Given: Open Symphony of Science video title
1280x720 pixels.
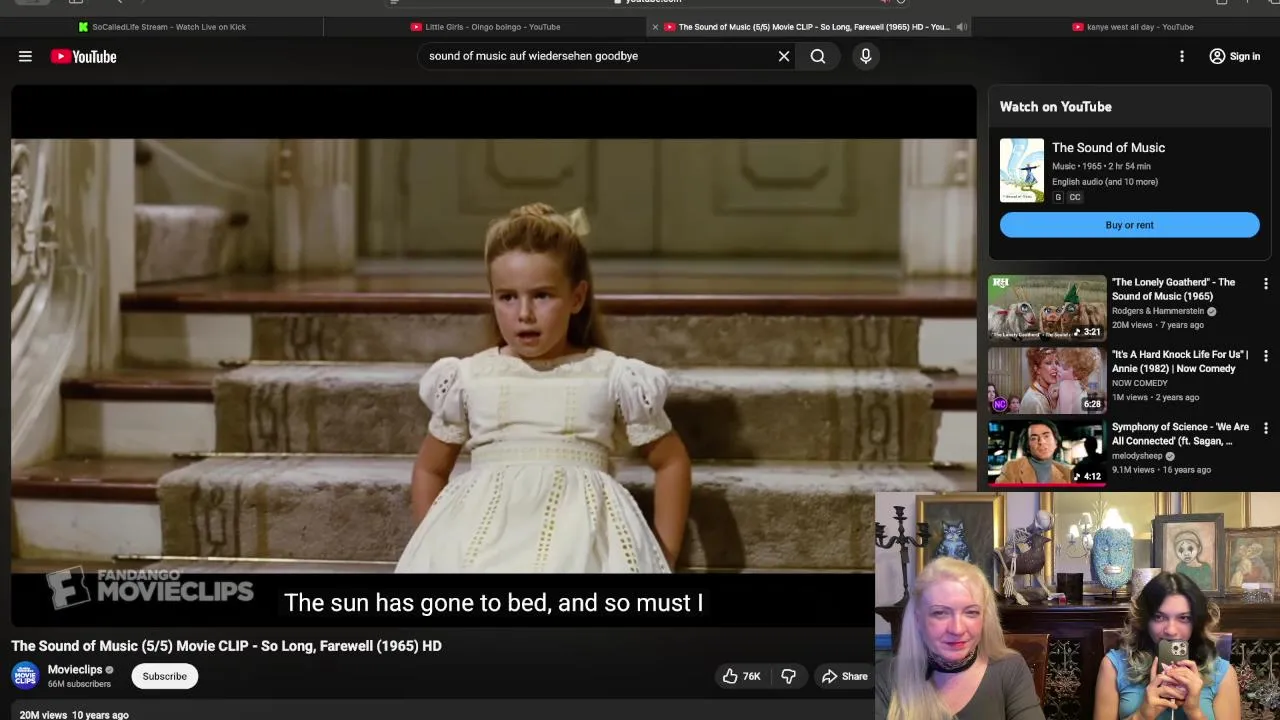Looking at the screenshot, I should point(1180,434).
